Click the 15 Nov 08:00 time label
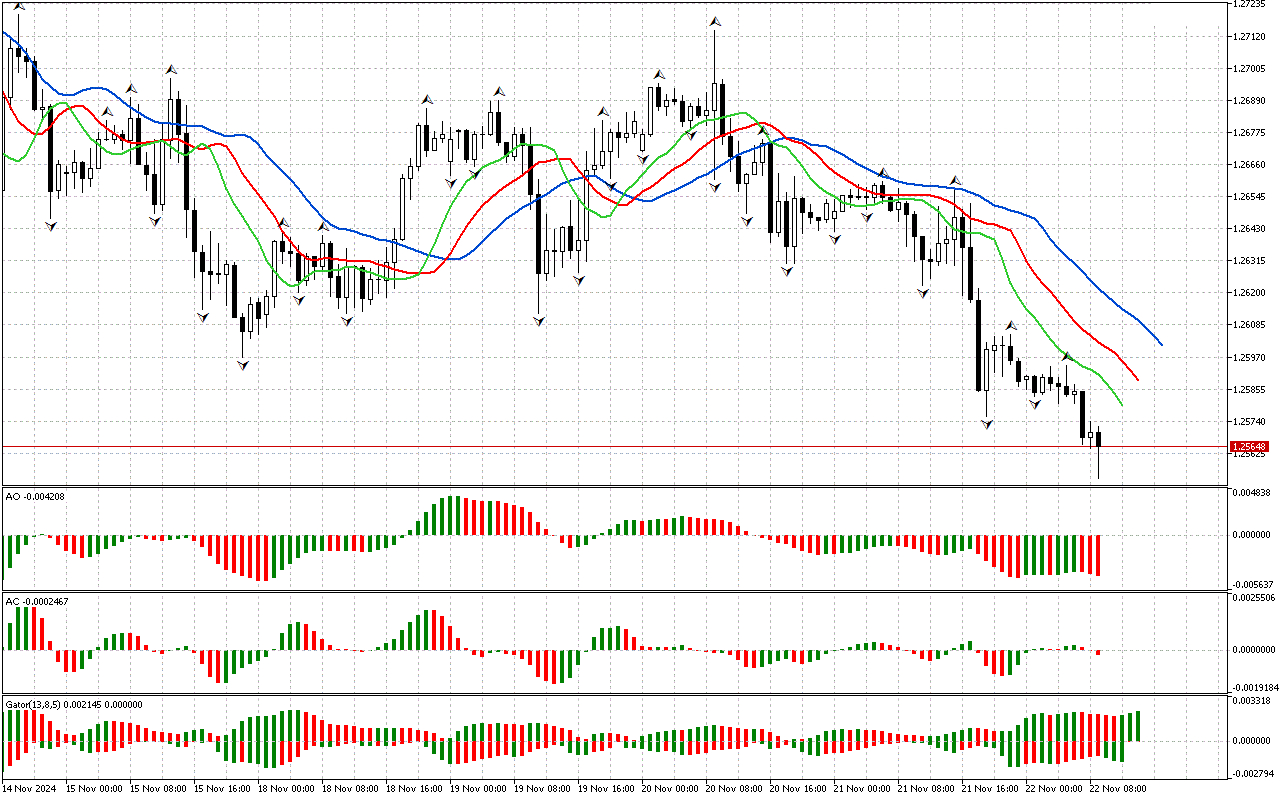This screenshot has width=1280, height=800. pos(158,789)
